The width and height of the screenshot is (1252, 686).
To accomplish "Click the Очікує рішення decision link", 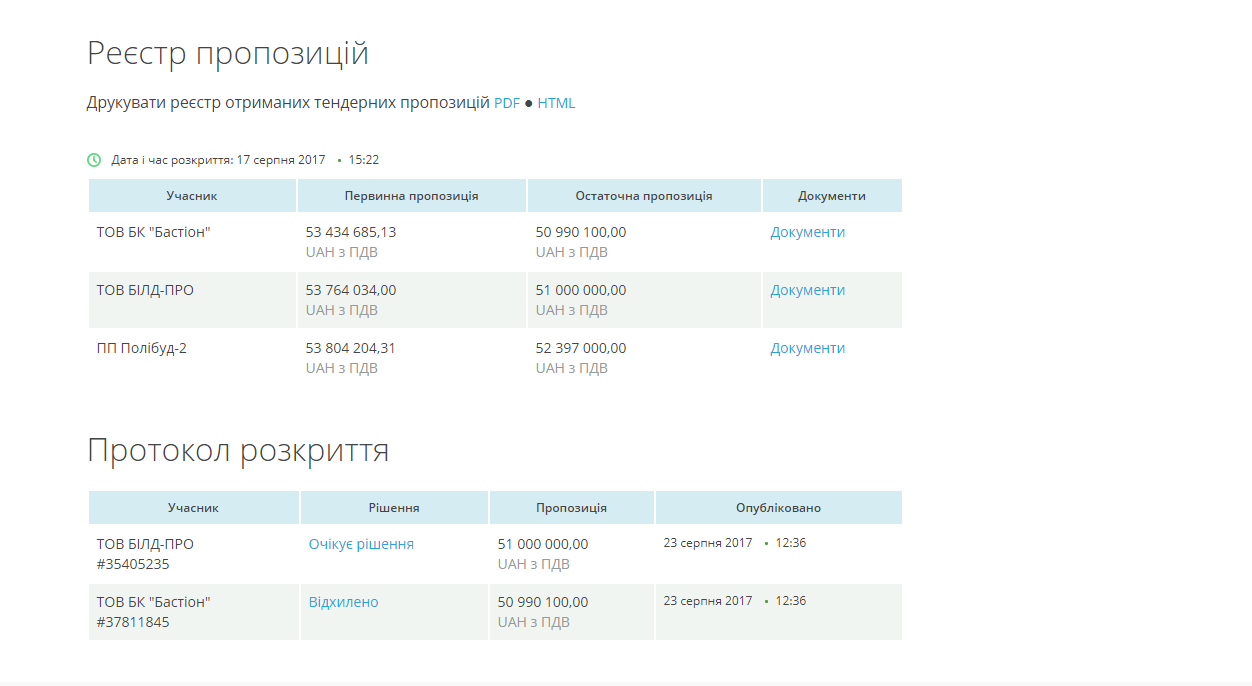I will [361, 544].
